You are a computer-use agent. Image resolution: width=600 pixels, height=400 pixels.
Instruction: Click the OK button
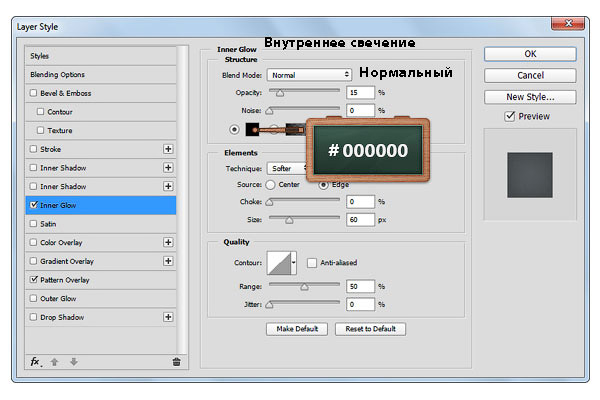point(530,54)
